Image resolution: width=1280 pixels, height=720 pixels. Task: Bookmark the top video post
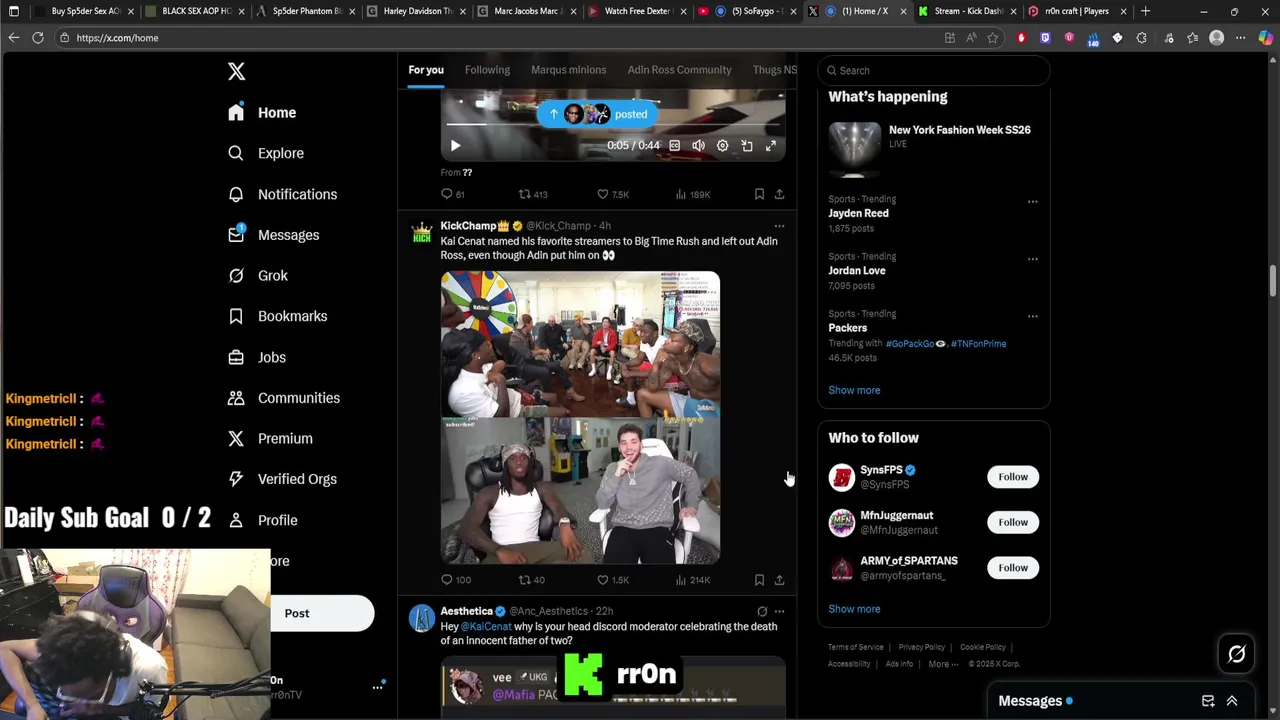[759, 194]
